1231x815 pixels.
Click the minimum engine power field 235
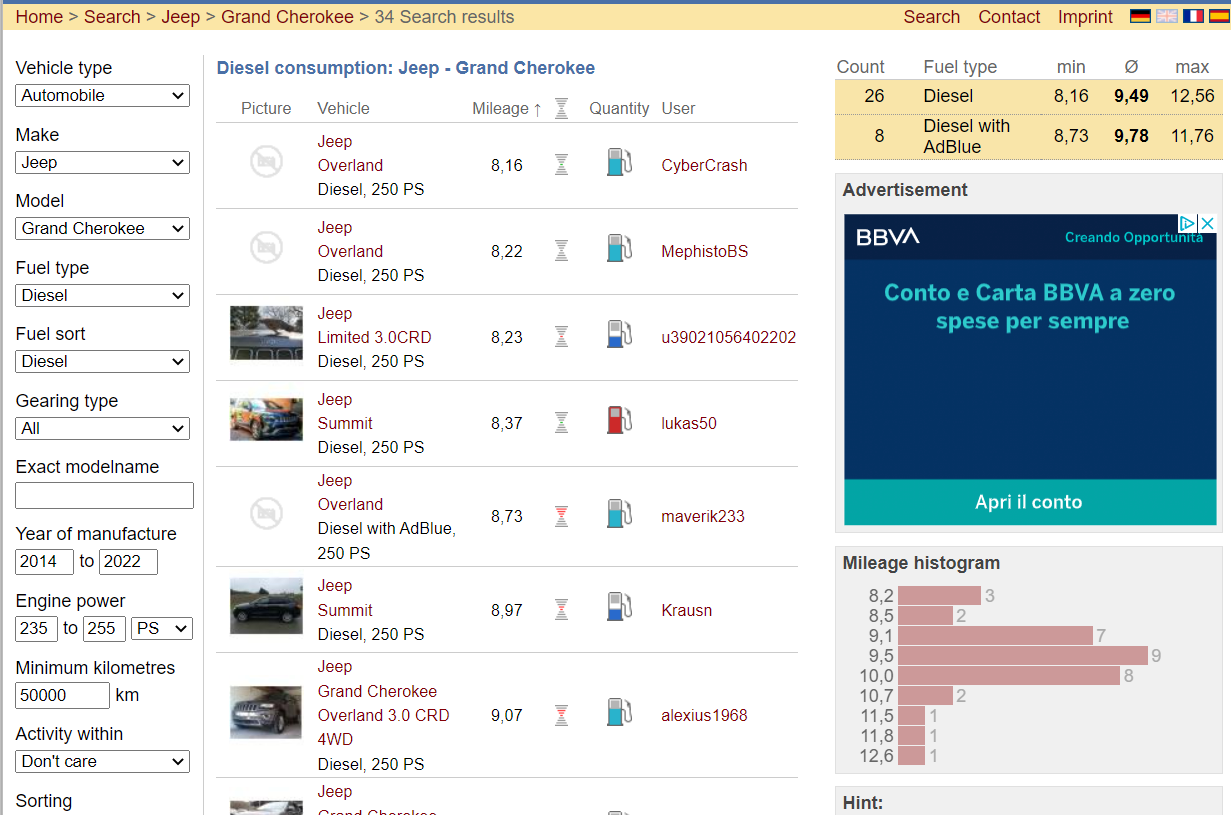(x=36, y=628)
